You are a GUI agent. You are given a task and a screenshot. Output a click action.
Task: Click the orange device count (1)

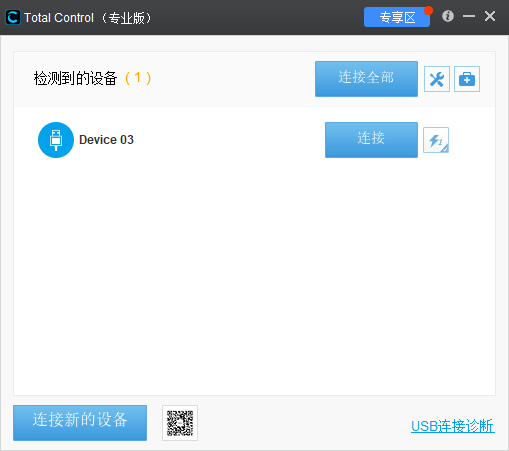(x=138, y=78)
